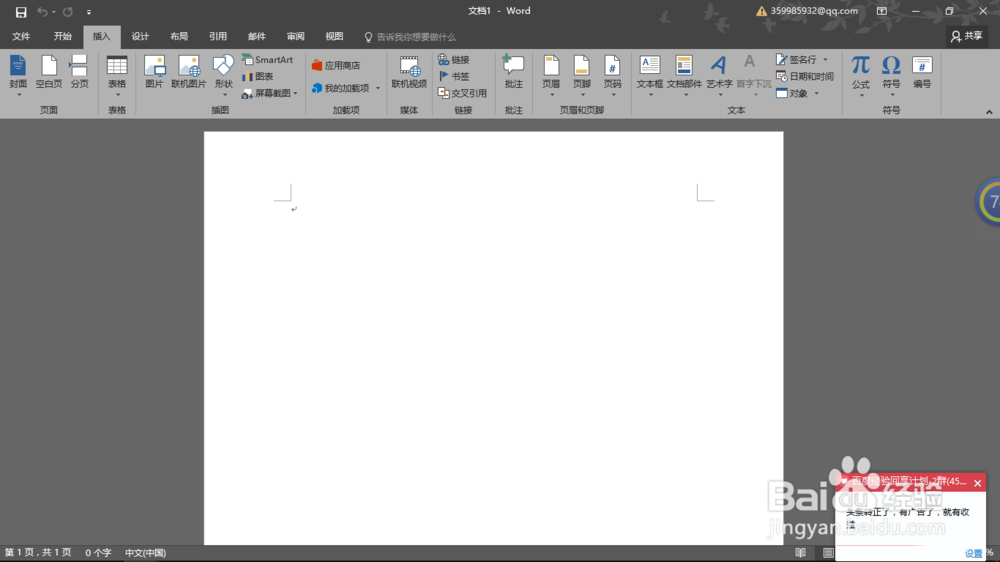The image size is (1000, 562).
Task: Insert a Page Break (分页)
Action: 79,72
